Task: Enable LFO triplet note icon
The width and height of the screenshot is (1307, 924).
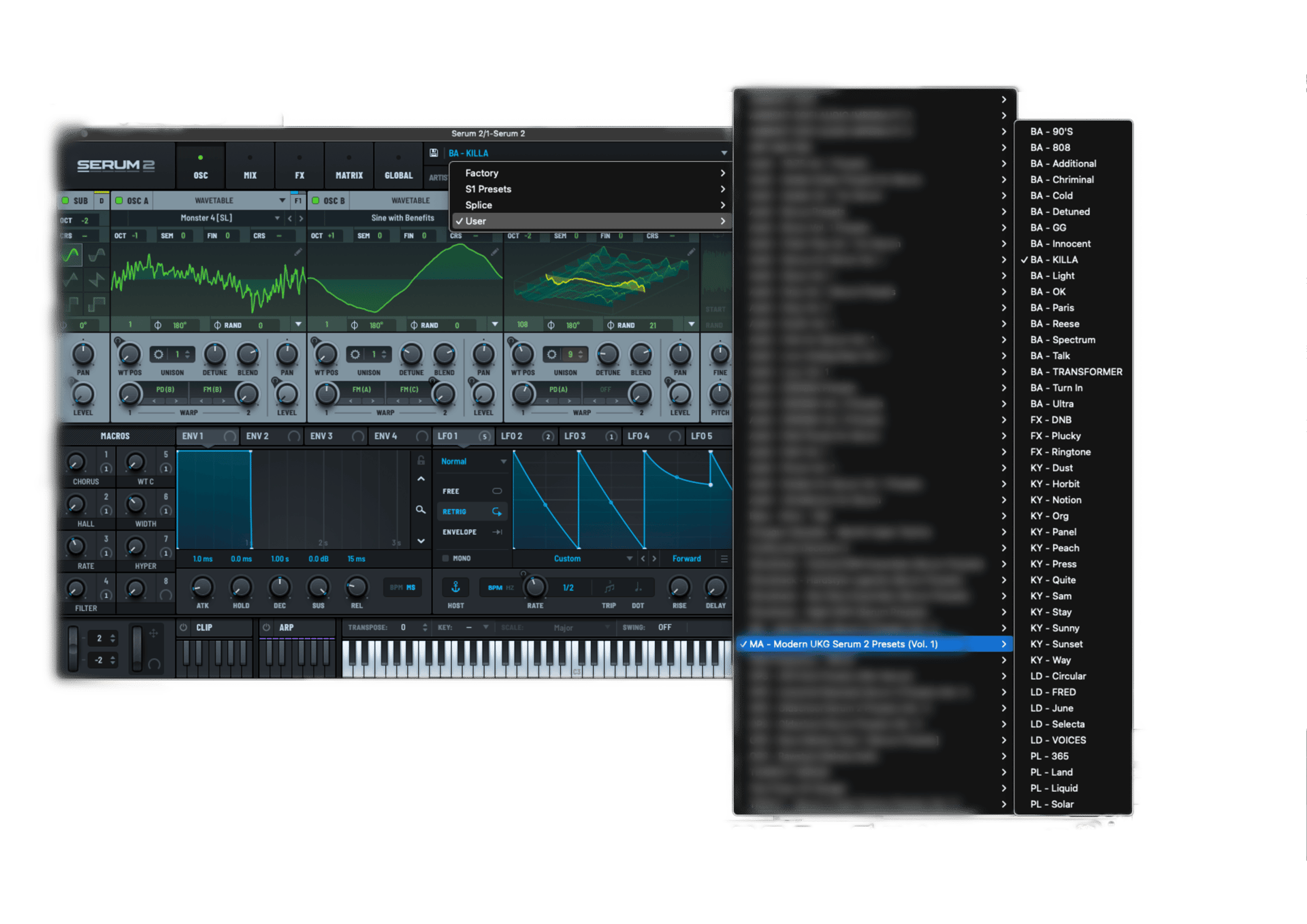Action: [609, 587]
